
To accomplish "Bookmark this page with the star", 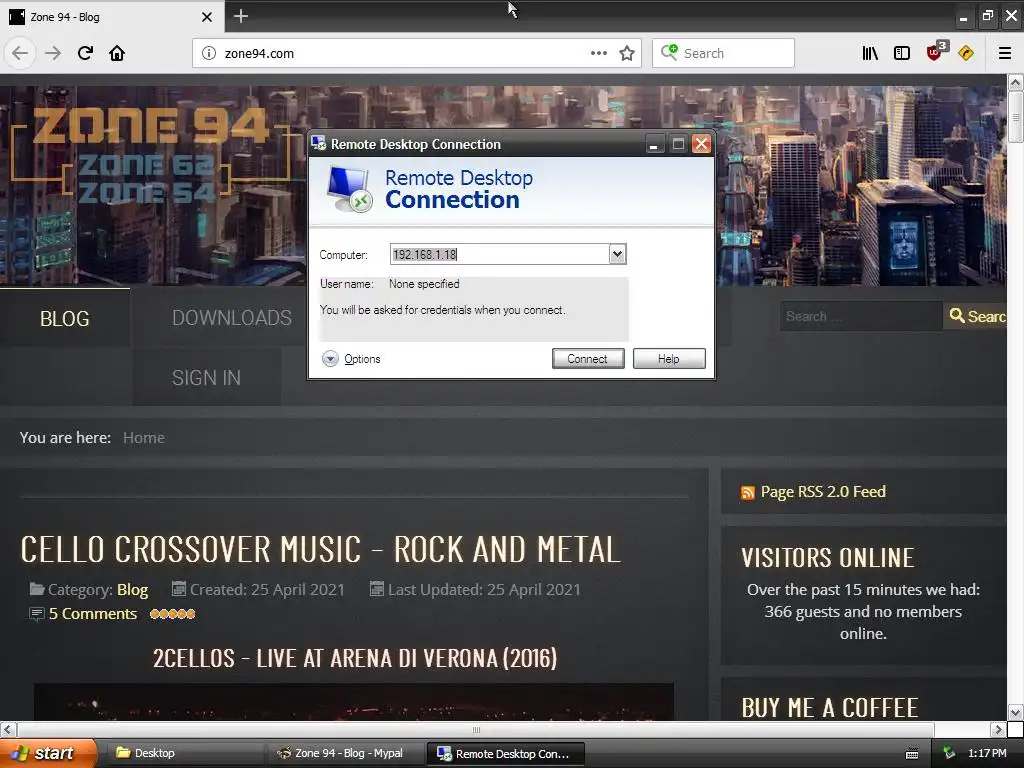I will click(x=627, y=53).
